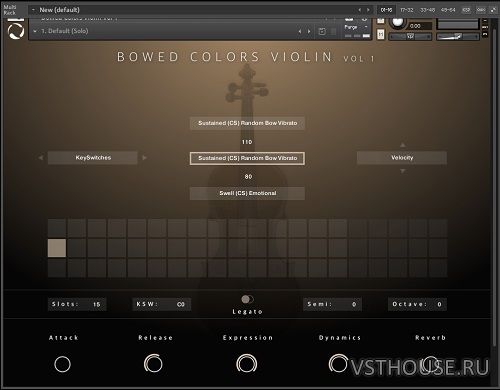Save the current snapshot icon
This screenshot has height=390, width=500.
click(x=322, y=31)
